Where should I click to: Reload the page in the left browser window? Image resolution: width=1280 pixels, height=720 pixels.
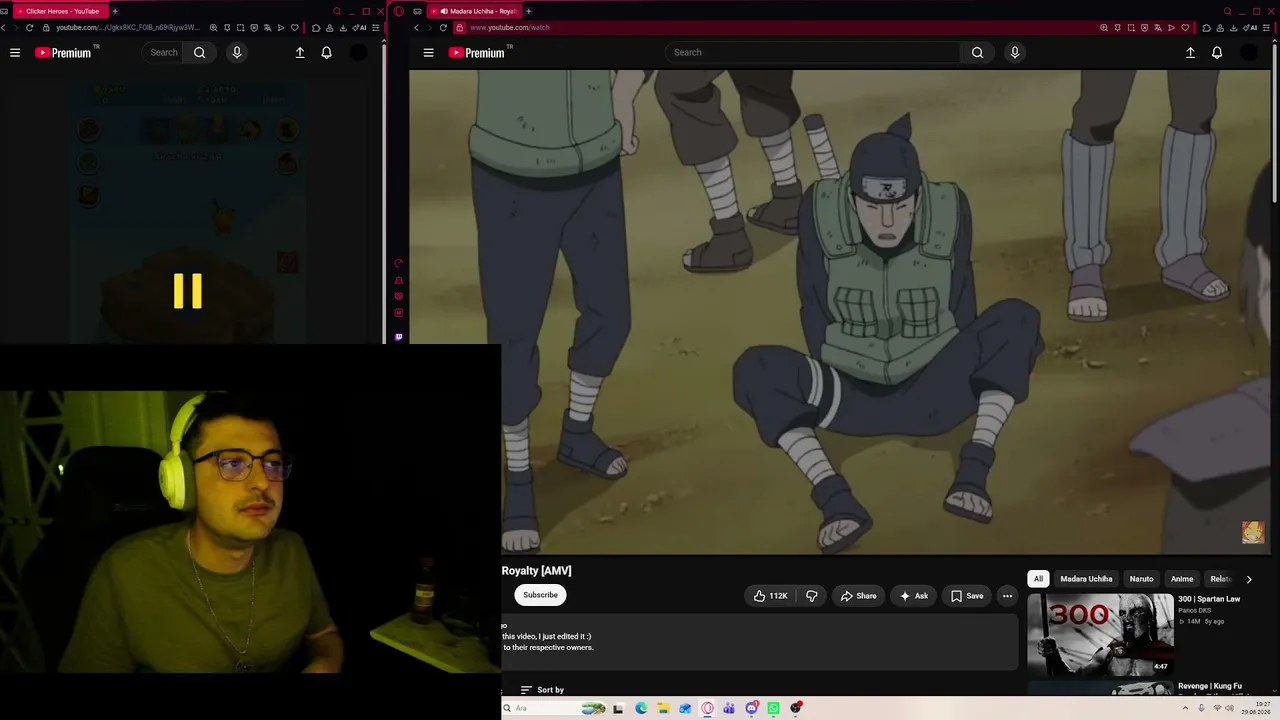pyautogui.click(x=29, y=28)
